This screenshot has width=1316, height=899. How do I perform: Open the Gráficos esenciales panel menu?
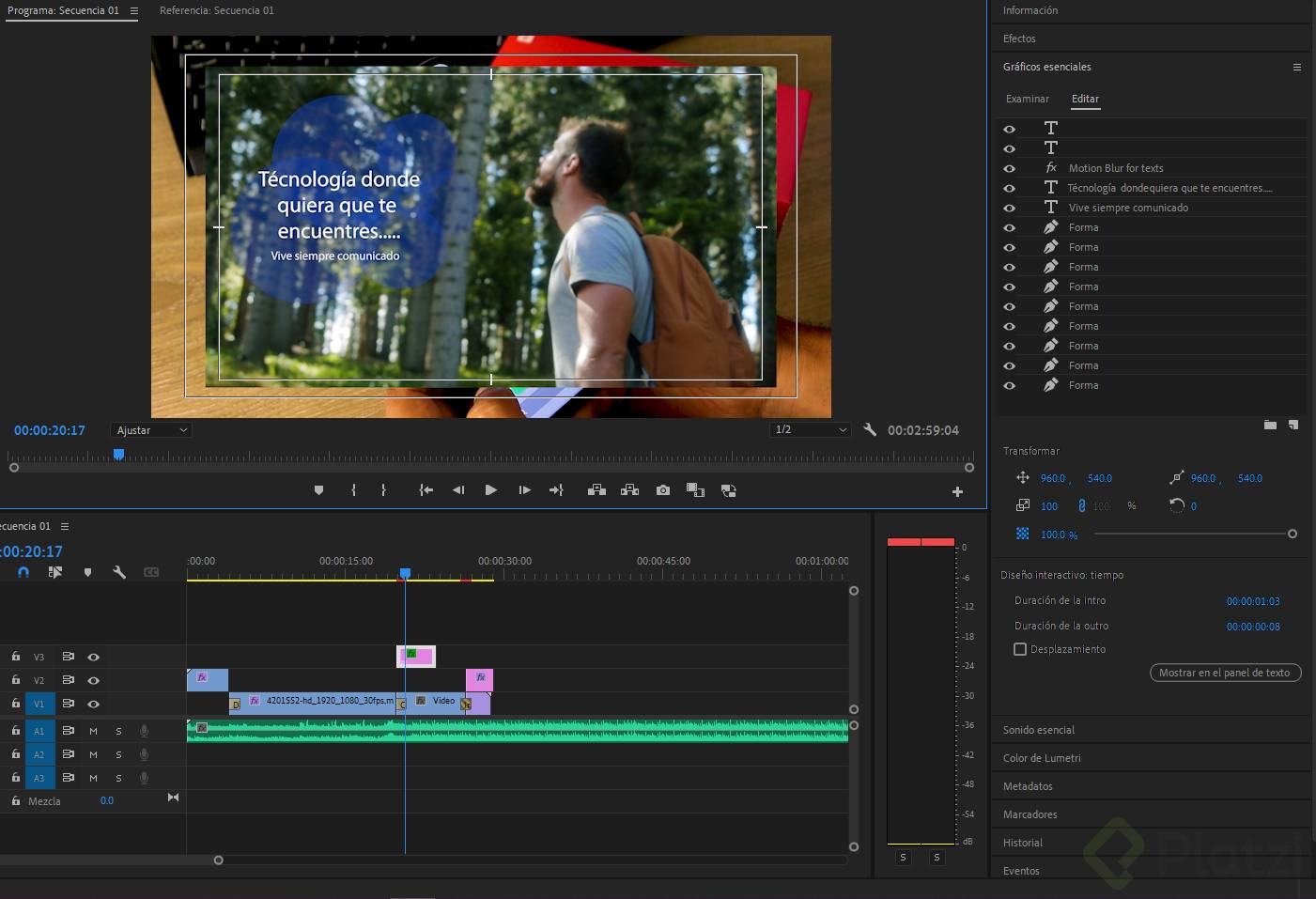pos(1297,68)
